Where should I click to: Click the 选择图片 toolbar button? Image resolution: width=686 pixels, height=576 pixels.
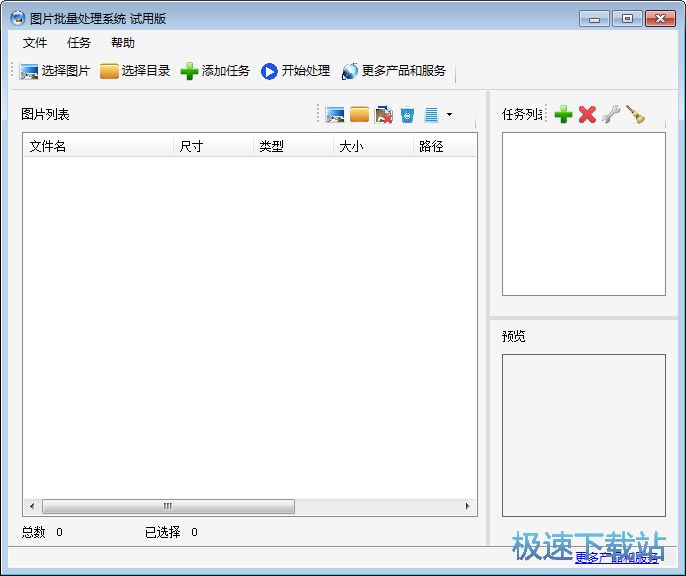[x=55, y=71]
